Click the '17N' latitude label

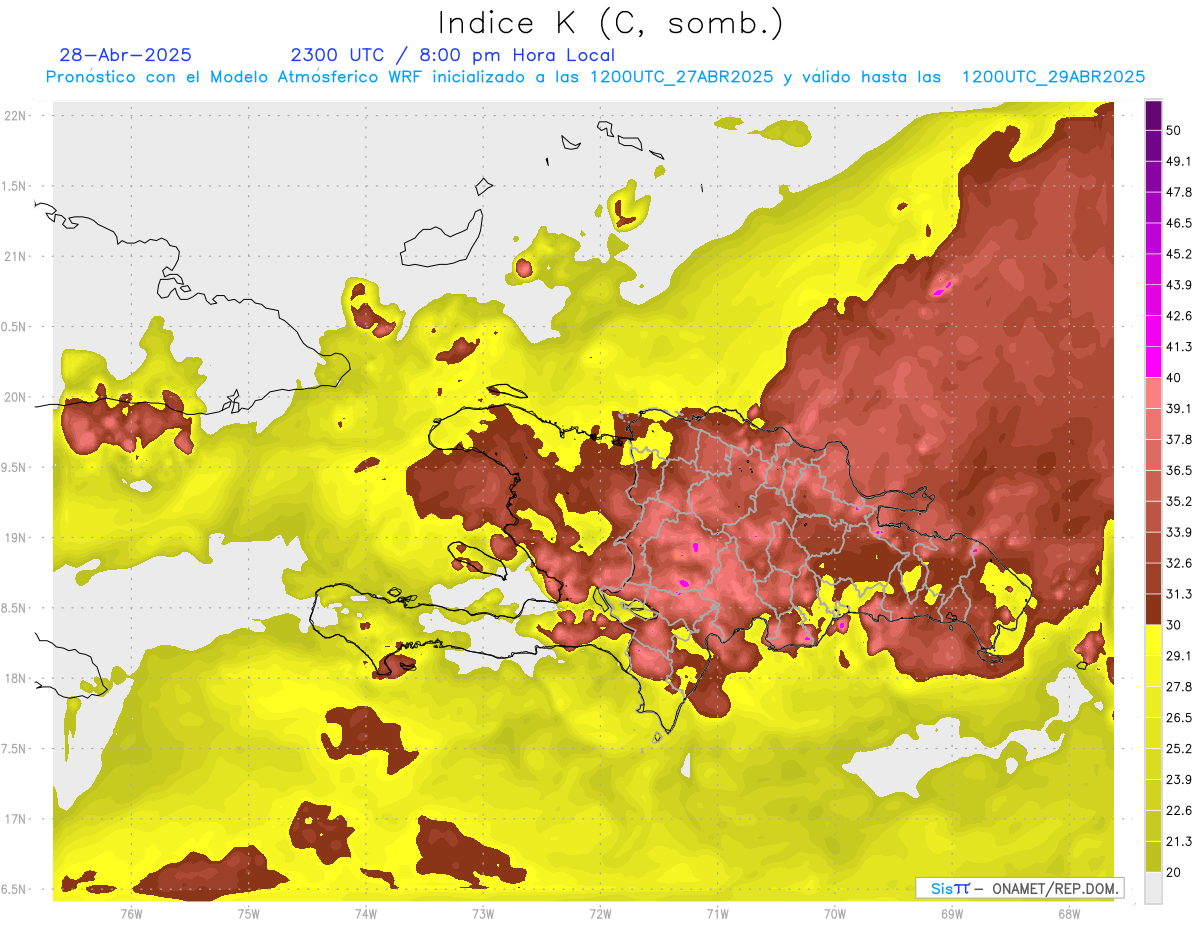pos(17,820)
